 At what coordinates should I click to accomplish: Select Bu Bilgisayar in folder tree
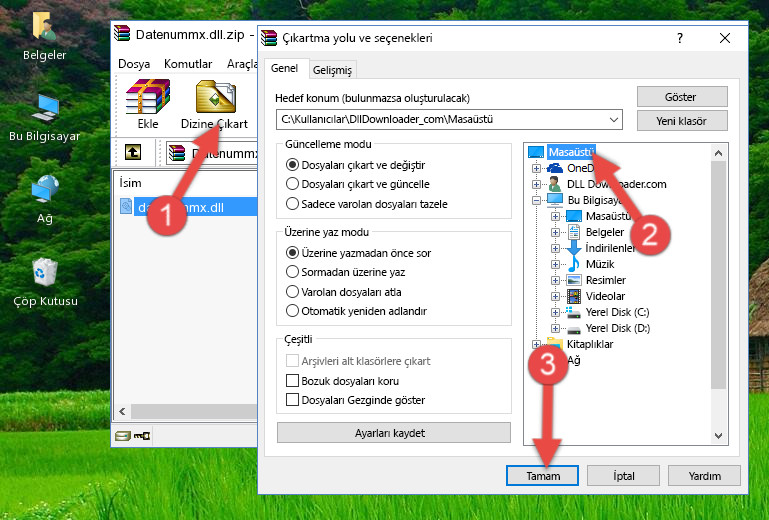[594, 200]
